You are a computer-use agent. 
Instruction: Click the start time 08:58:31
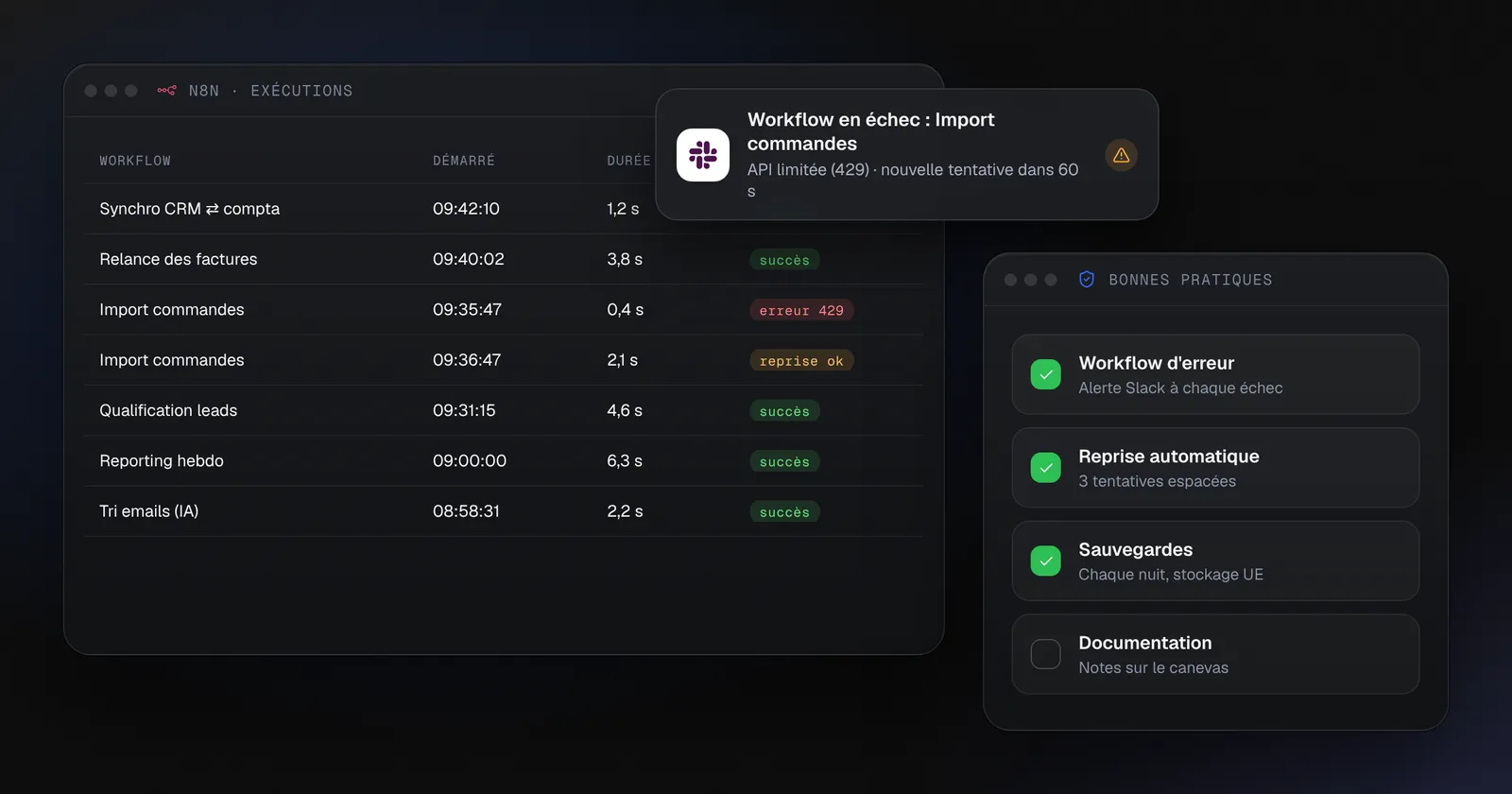click(x=466, y=511)
